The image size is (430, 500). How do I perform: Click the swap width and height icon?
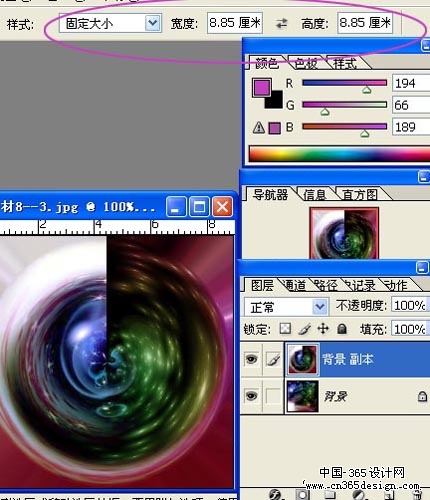[x=282, y=23]
